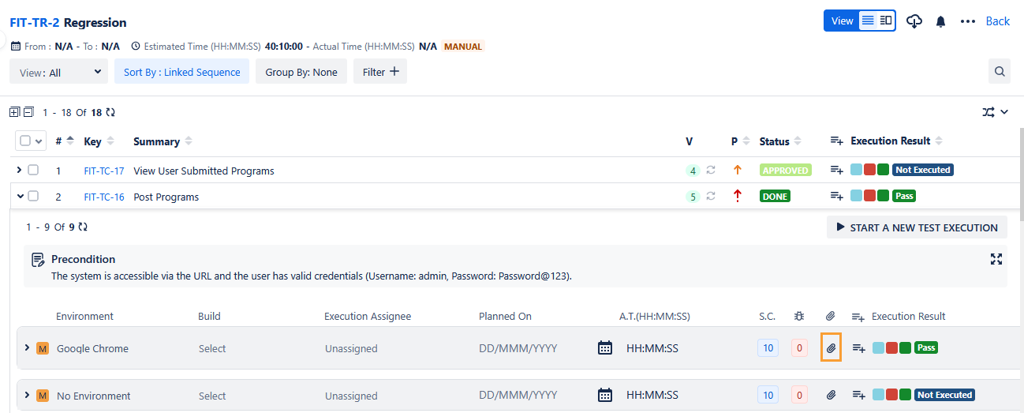The width and height of the screenshot is (1024, 413).
Task: Open the FIT-TC-17 key link
Action: (x=104, y=171)
